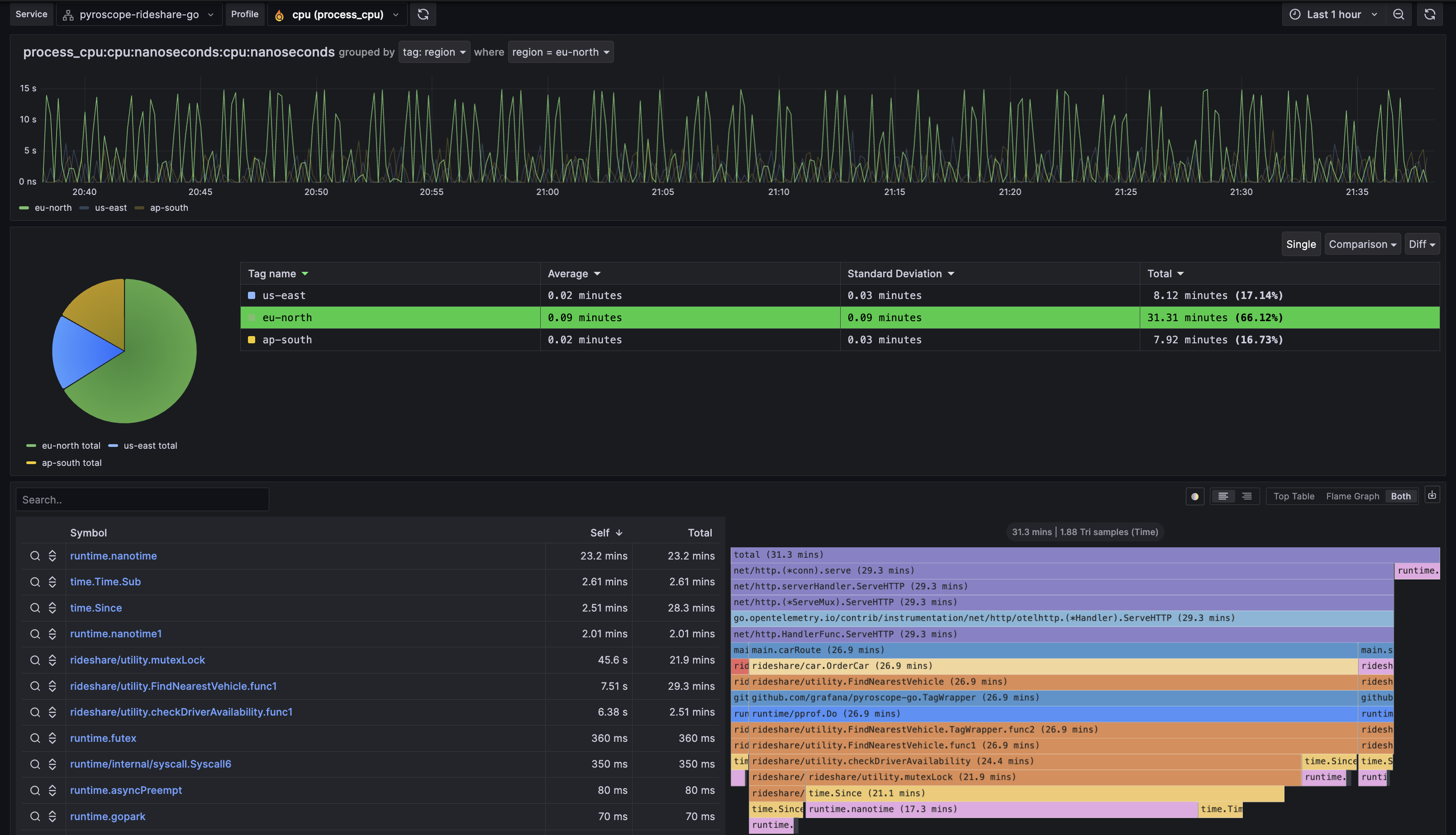Expand the tag: region group-by dropdown
Viewport: 1456px width, 835px height.
[433, 52]
